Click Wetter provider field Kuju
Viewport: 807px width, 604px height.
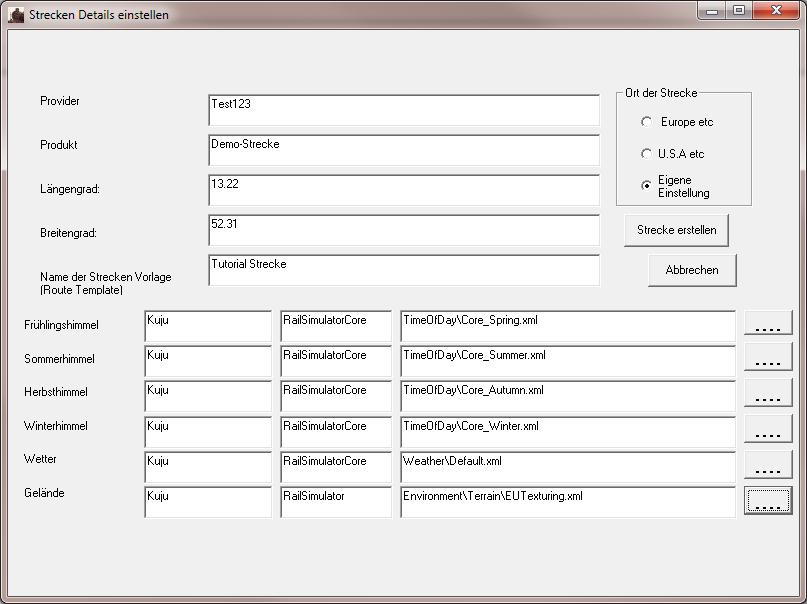(208, 467)
